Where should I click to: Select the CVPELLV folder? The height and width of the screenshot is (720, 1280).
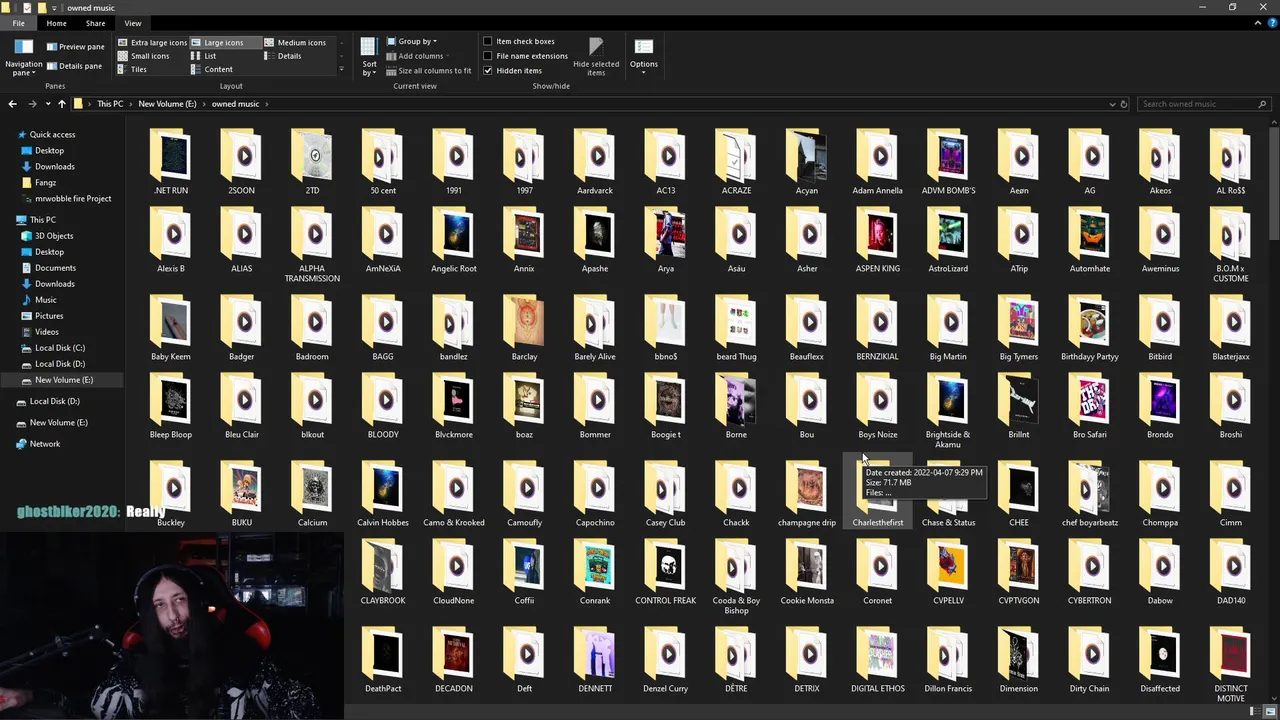tap(948, 573)
